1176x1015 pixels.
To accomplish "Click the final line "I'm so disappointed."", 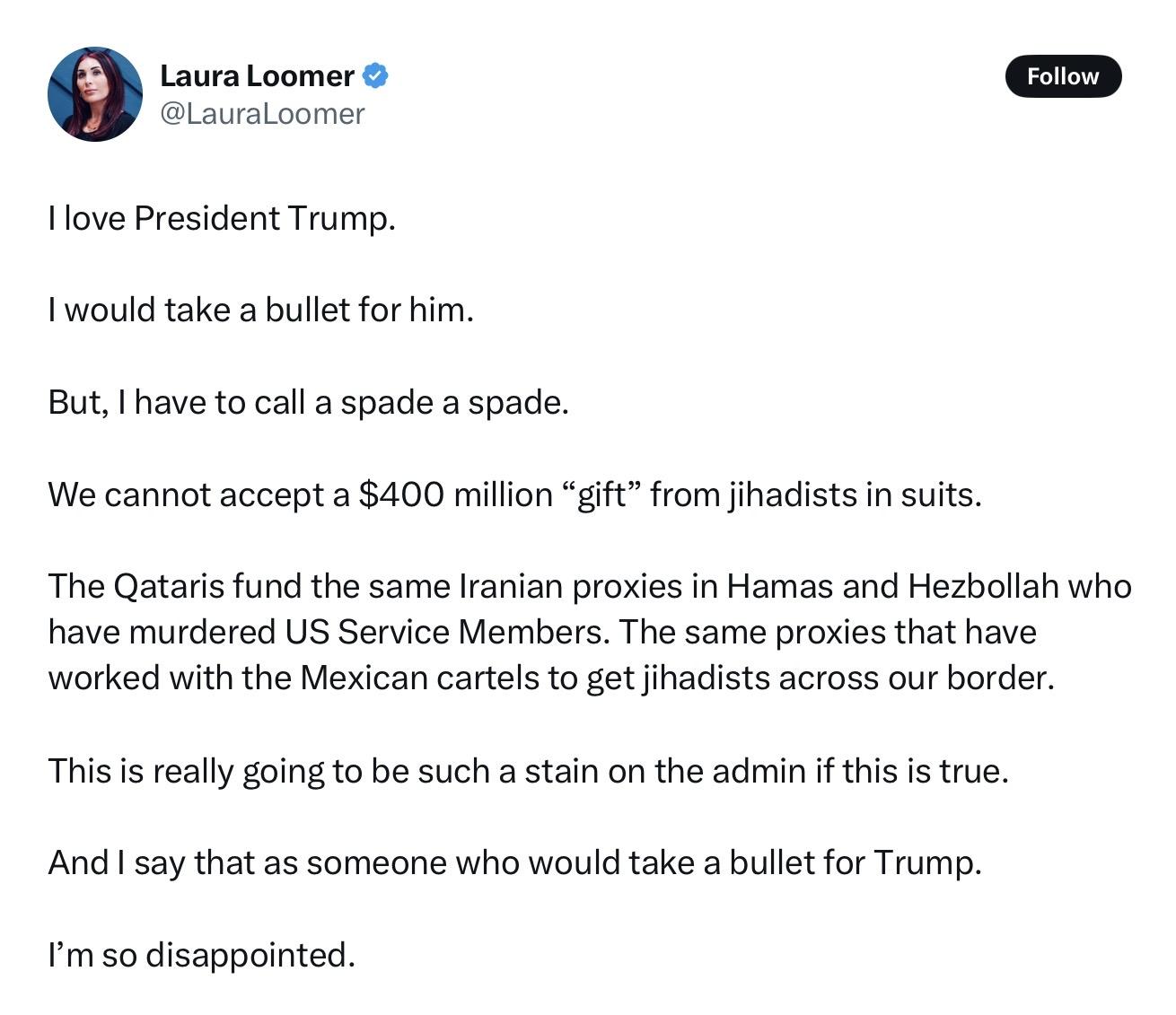I will point(202,956).
